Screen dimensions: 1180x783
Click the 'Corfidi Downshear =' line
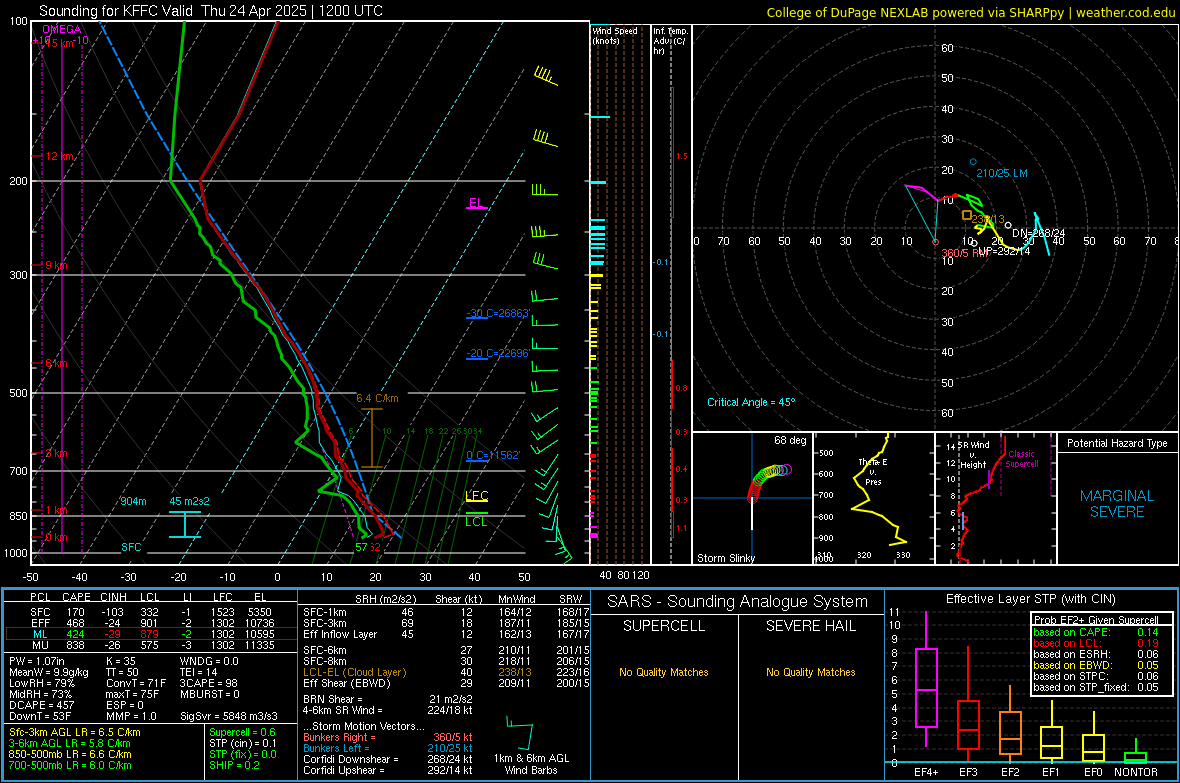pos(388,759)
